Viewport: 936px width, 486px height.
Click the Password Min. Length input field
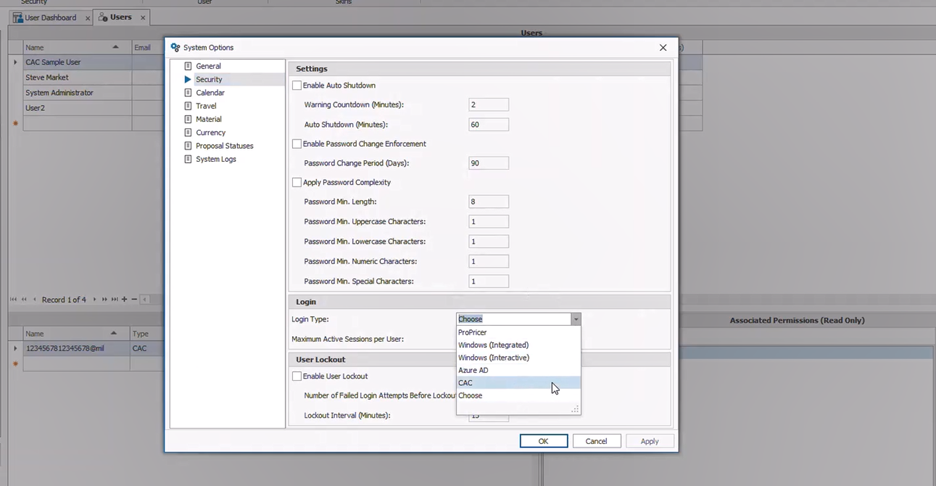pyautogui.click(x=488, y=202)
